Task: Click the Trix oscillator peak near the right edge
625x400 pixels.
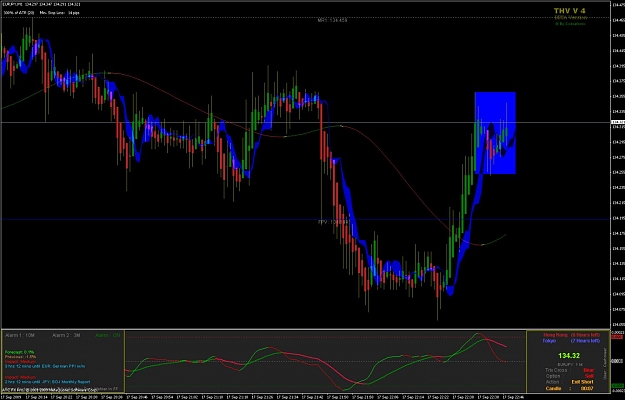Action: (x=478, y=334)
